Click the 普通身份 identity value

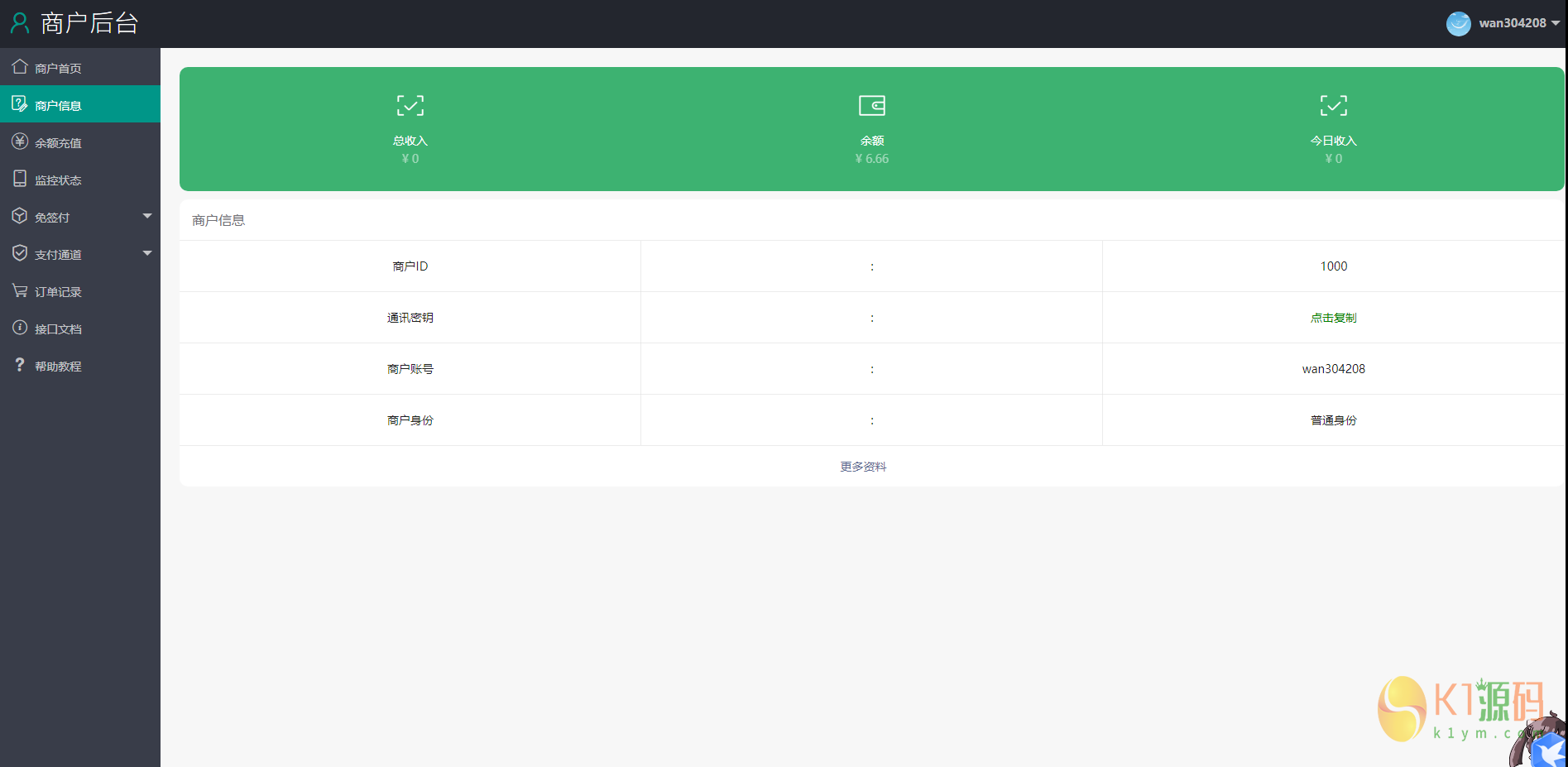coord(1333,420)
